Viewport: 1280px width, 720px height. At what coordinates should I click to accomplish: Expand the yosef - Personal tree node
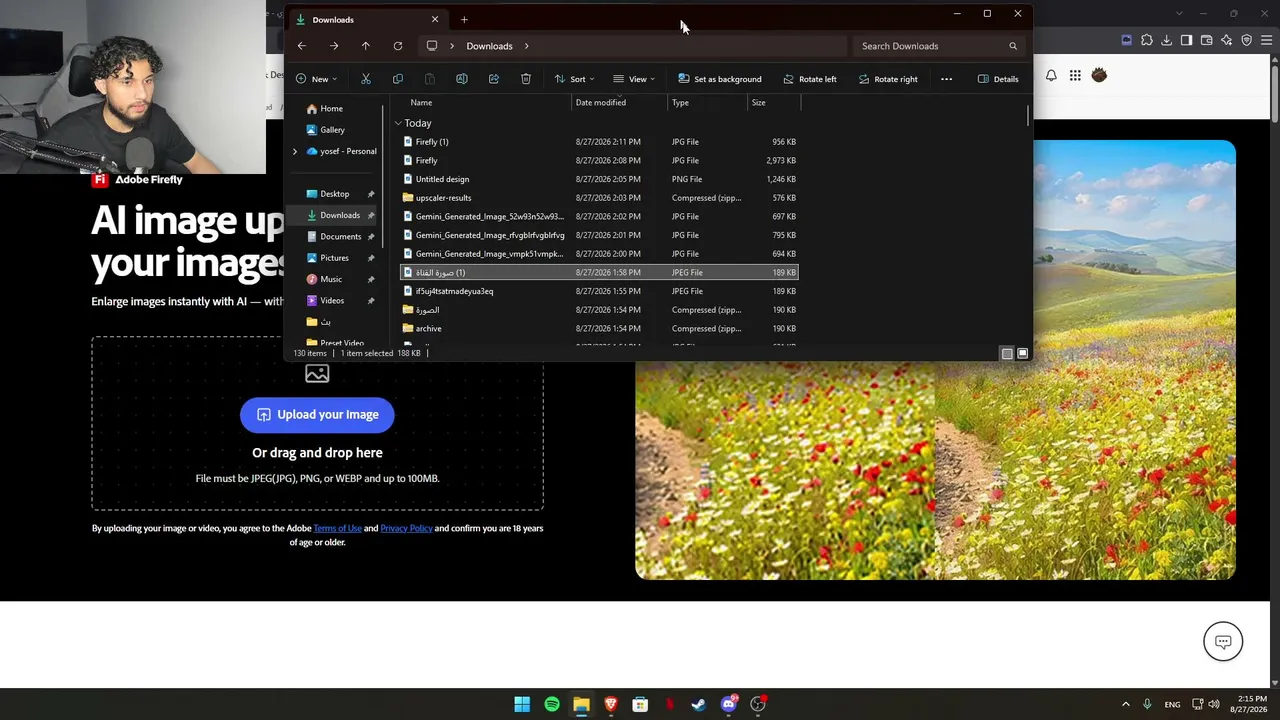[295, 151]
